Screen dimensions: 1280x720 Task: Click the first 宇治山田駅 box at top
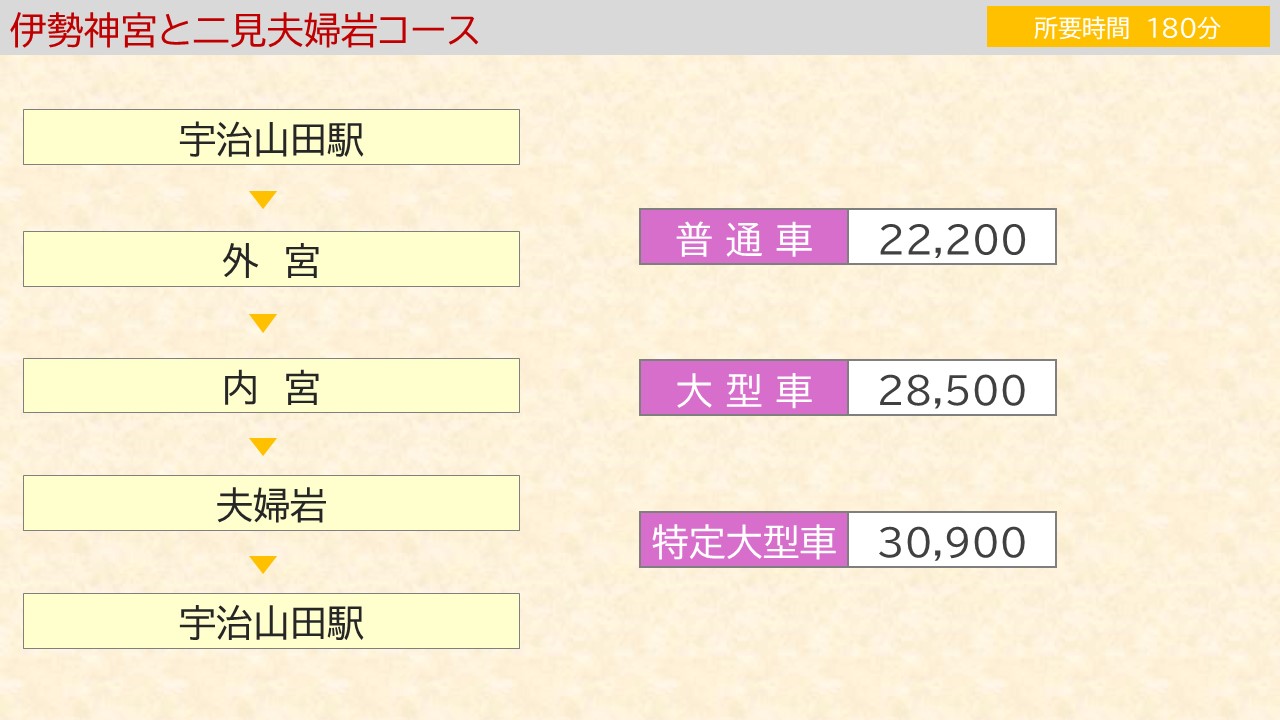tap(271, 137)
